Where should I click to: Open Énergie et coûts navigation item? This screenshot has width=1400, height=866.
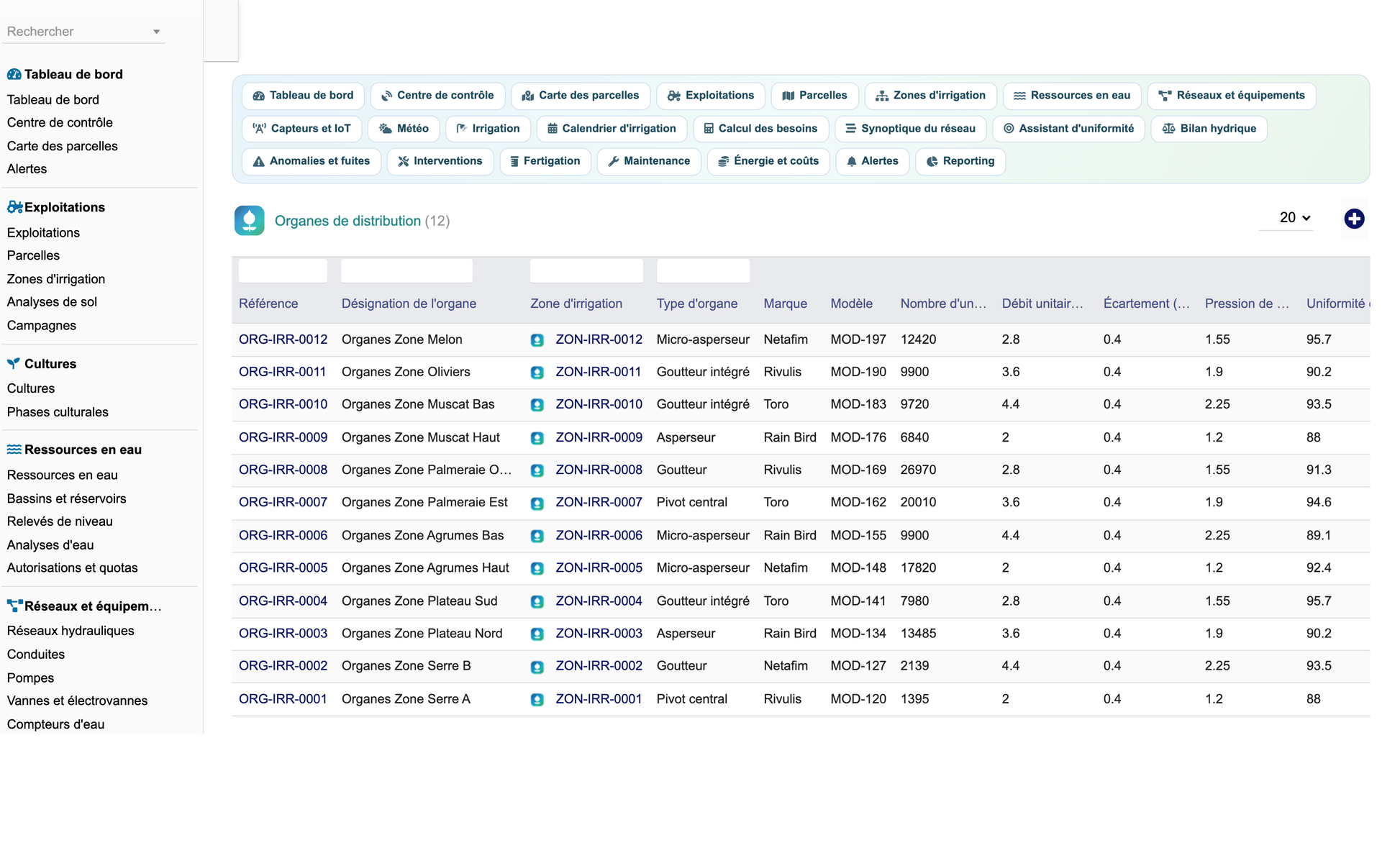point(768,161)
